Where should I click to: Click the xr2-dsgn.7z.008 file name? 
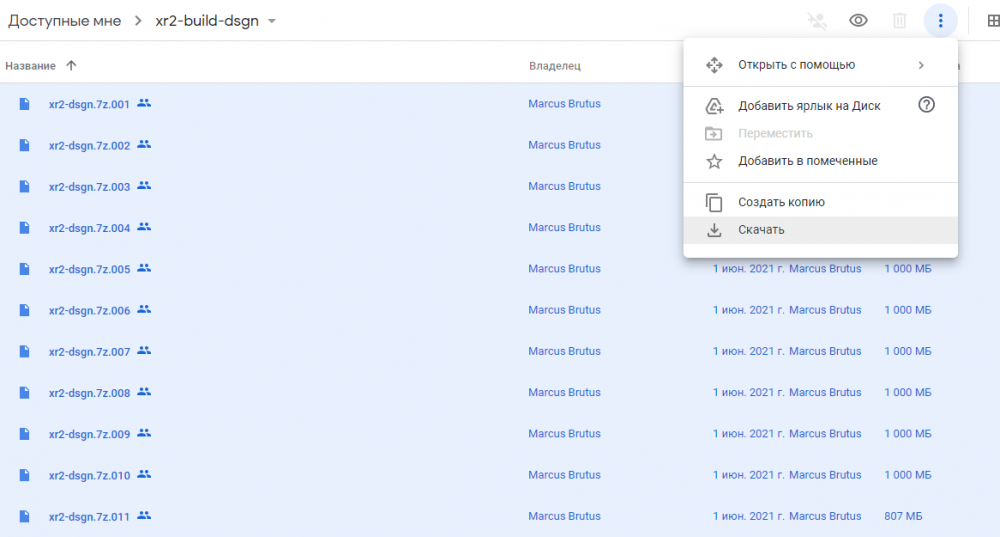click(89, 393)
